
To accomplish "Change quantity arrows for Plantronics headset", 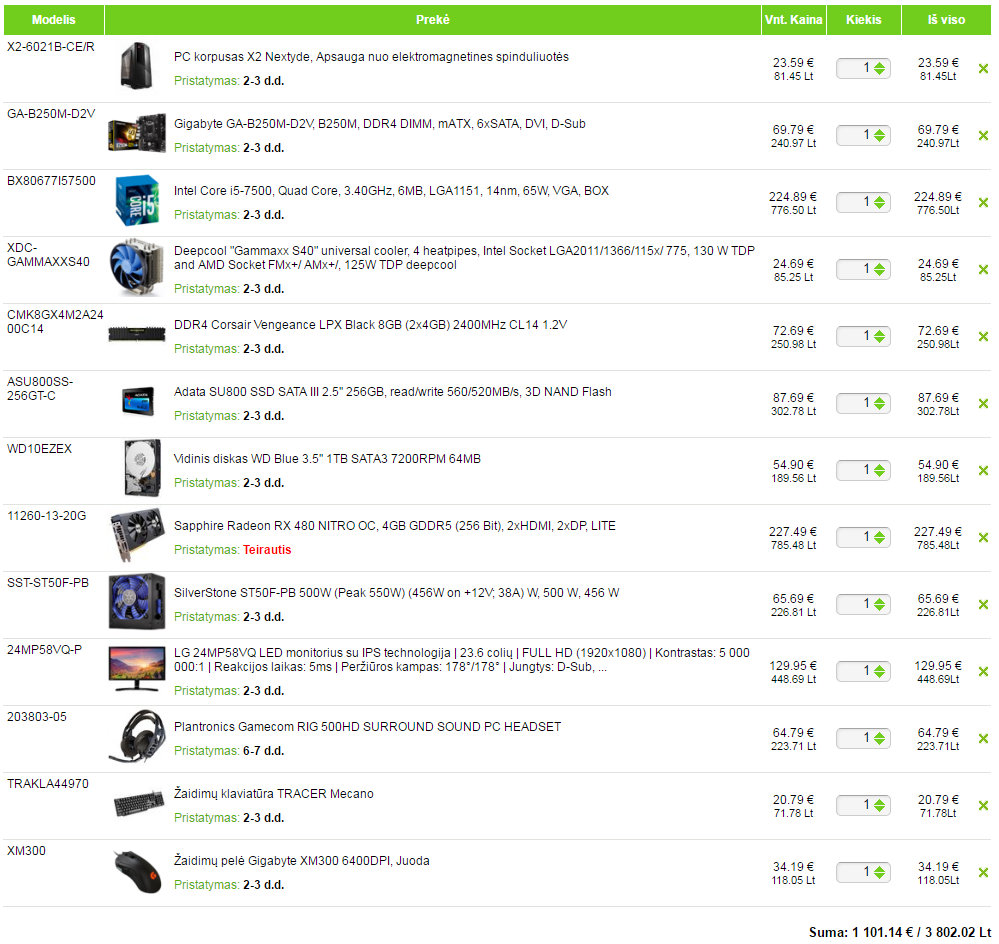I will (x=879, y=738).
